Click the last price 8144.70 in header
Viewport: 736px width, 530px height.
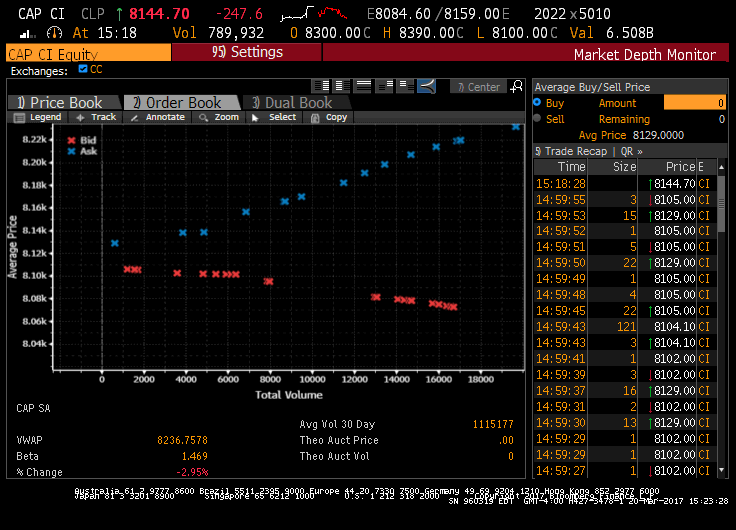click(159, 14)
